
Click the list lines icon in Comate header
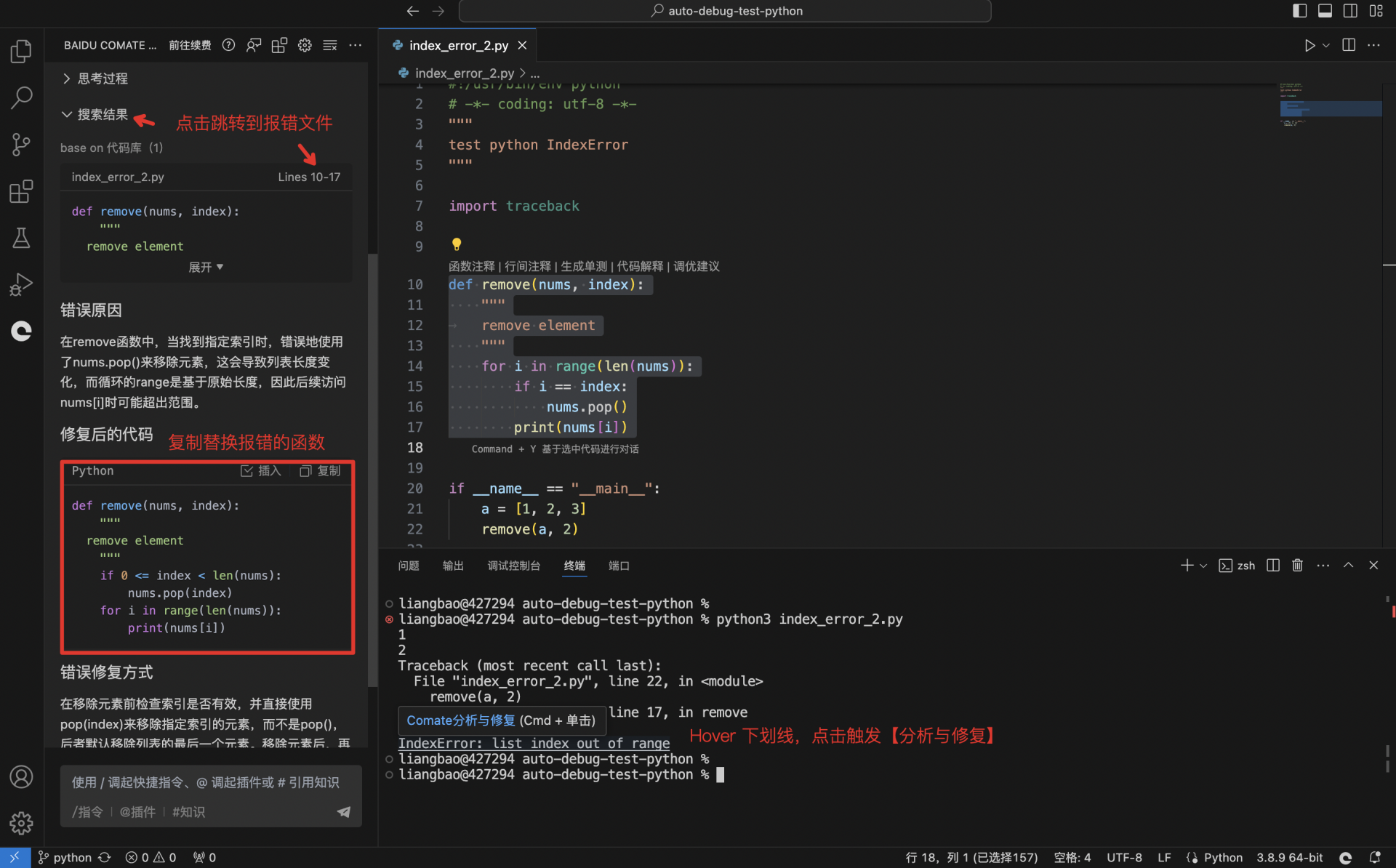330,45
